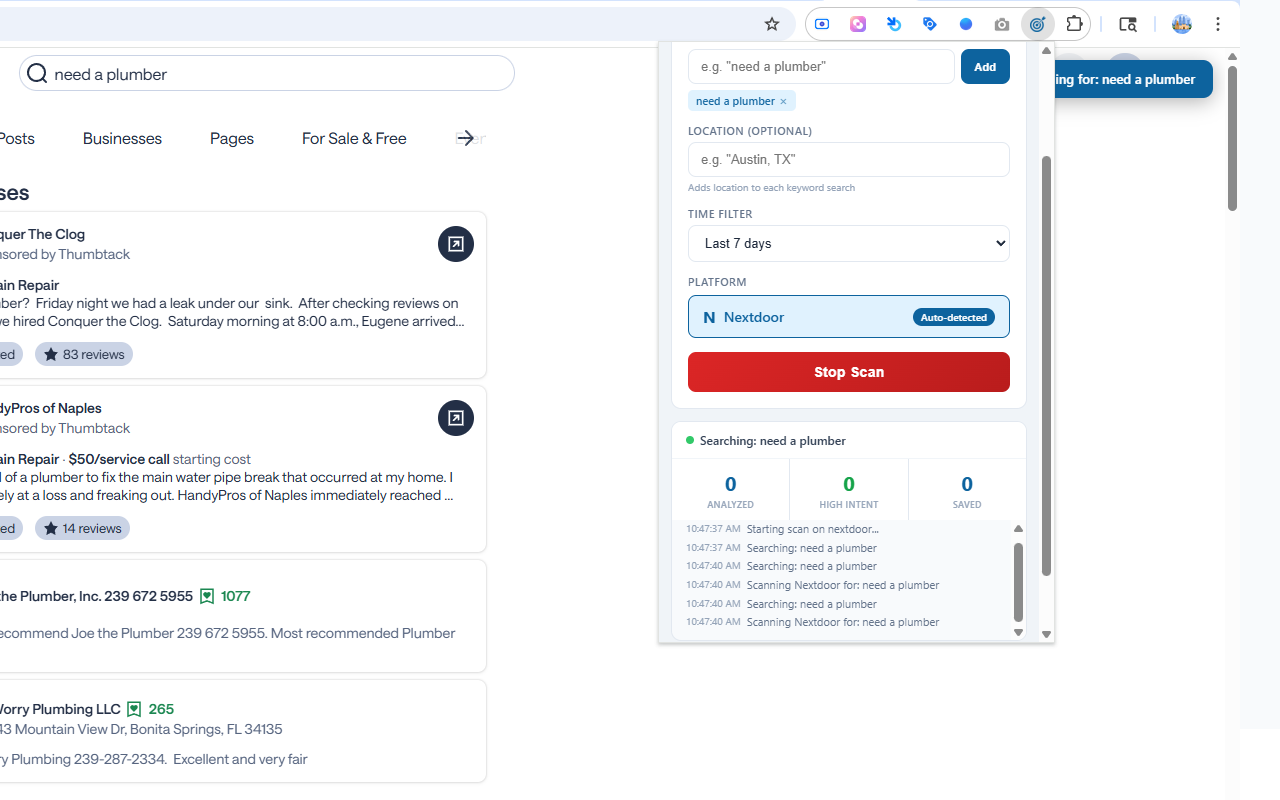Open the gray camera extension icon

[x=1002, y=24]
